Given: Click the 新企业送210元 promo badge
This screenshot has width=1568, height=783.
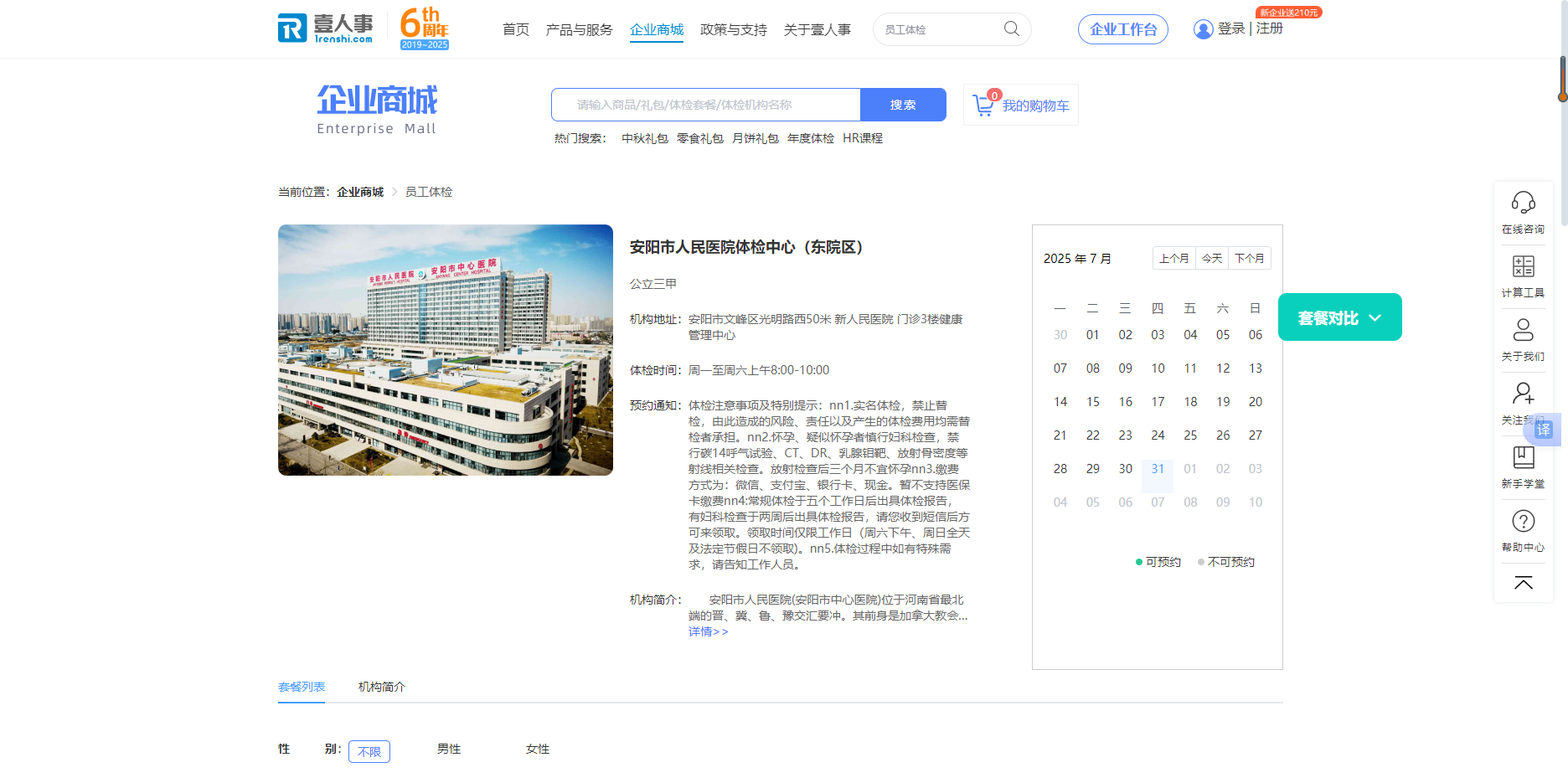Looking at the screenshot, I should (x=1288, y=13).
